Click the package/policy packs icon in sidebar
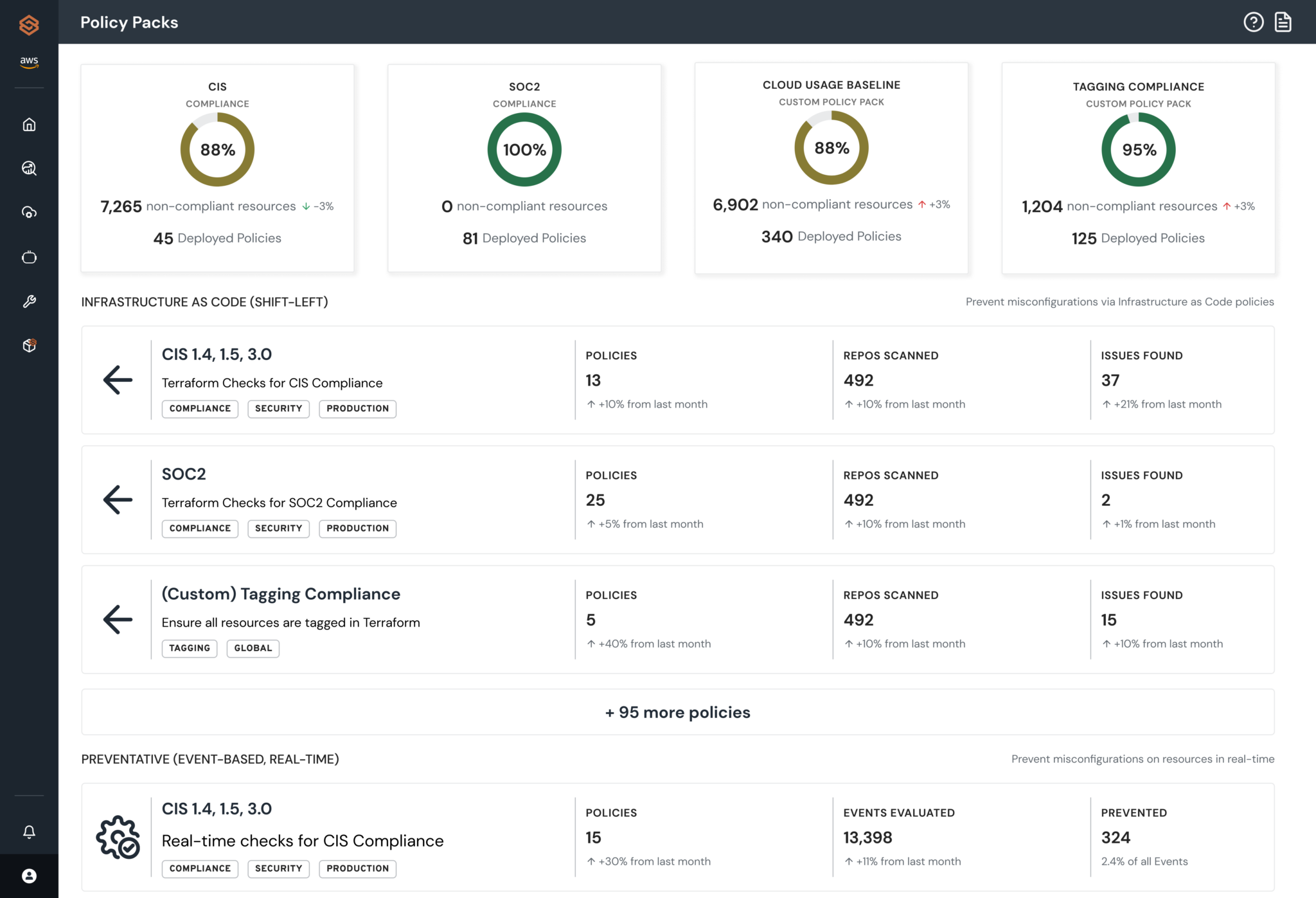The height and width of the screenshot is (898, 1316). [x=29, y=345]
